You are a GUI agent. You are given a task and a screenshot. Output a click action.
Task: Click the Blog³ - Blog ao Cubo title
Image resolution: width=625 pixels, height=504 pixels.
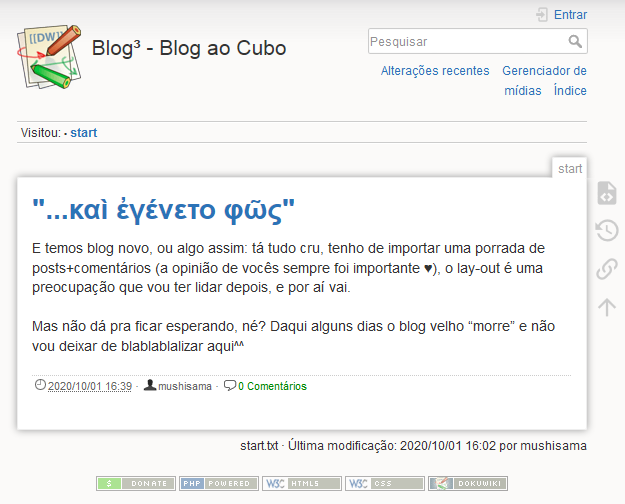[189, 48]
